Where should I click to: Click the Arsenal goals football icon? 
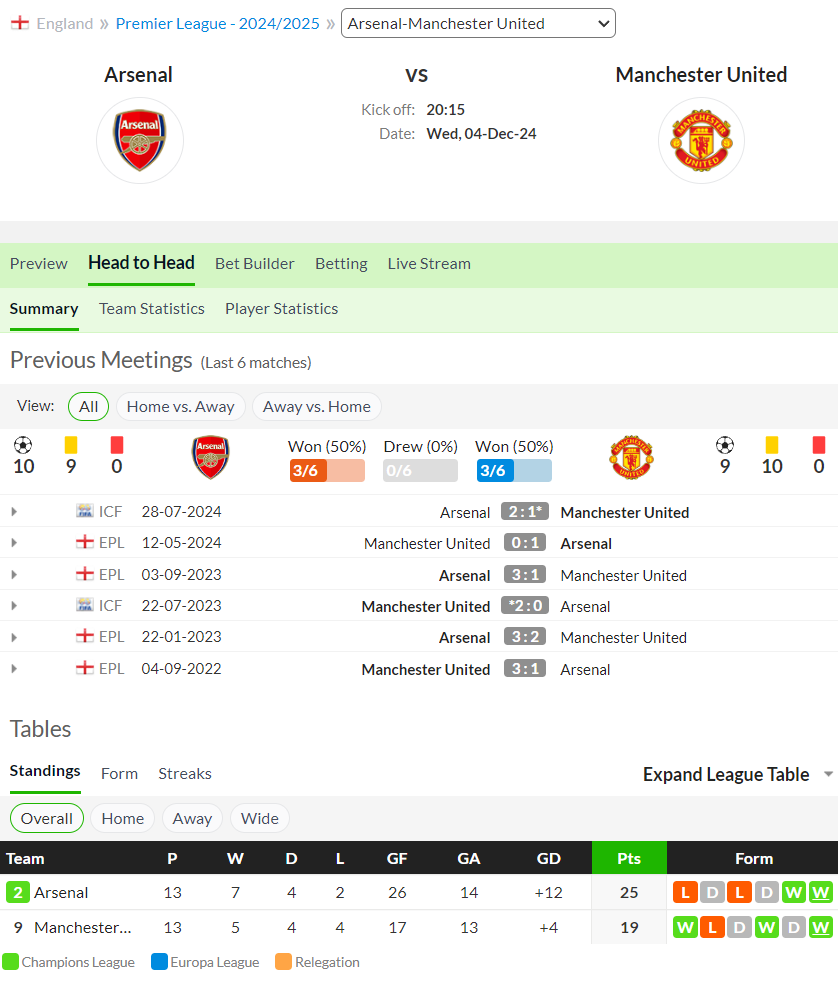[23, 445]
